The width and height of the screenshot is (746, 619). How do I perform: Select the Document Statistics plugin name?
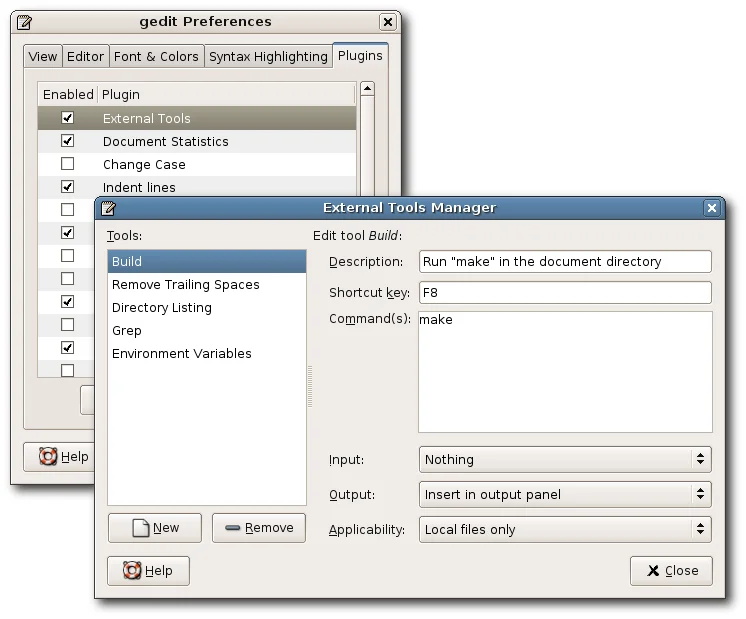point(166,142)
